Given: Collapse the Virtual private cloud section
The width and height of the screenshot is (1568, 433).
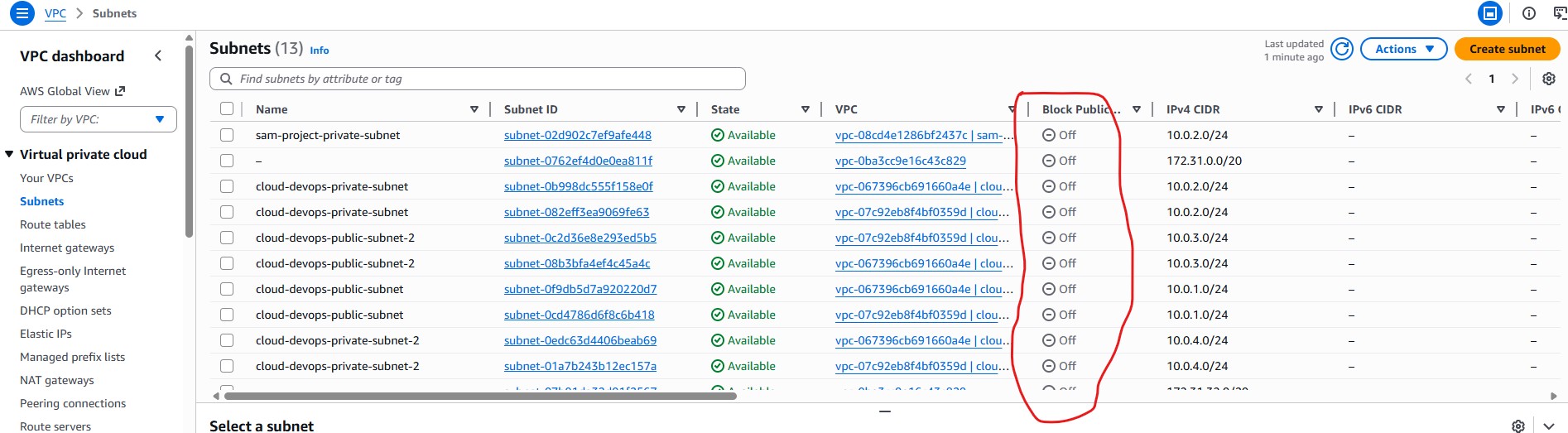Looking at the screenshot, I should pos(10,154).
